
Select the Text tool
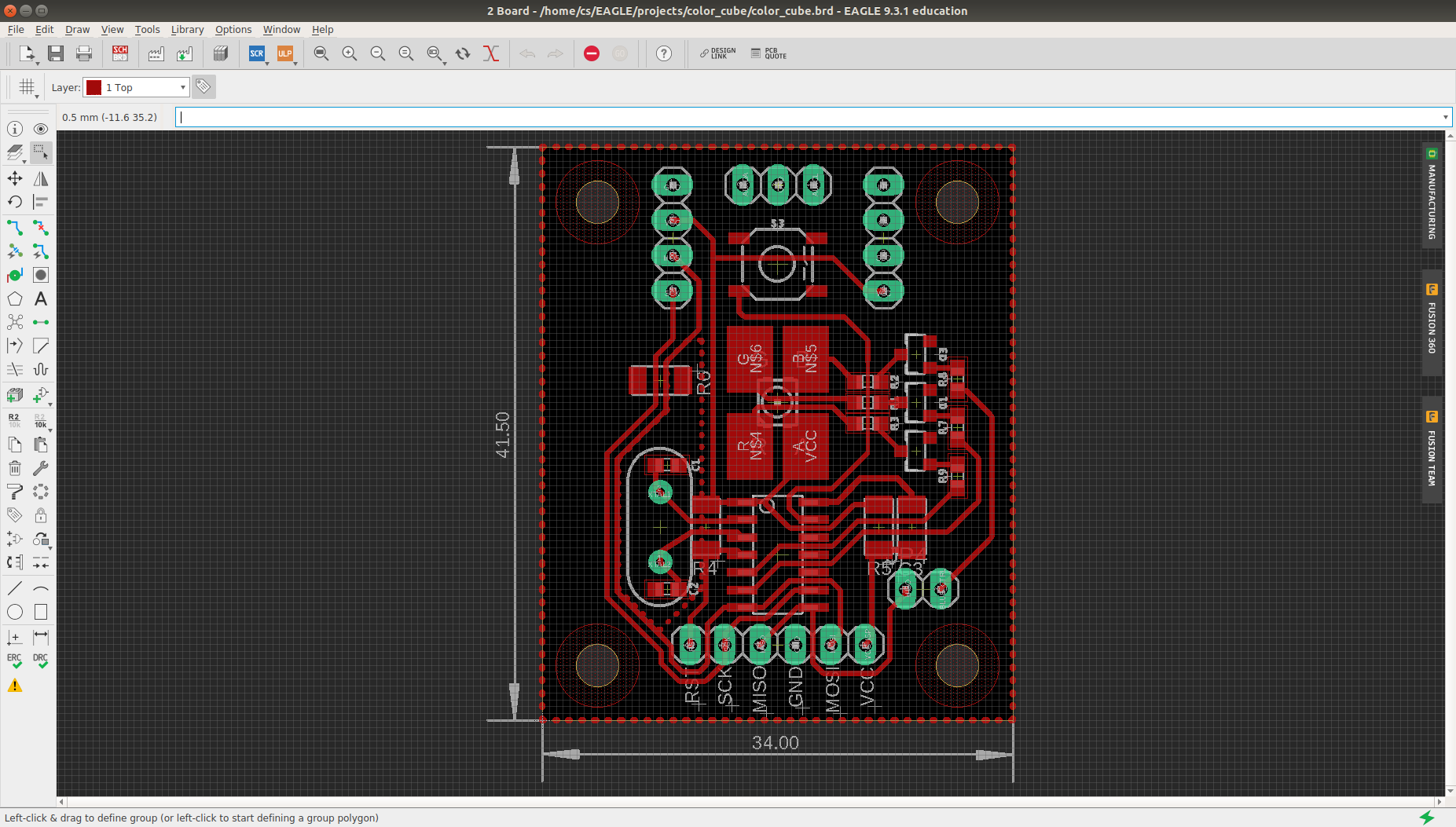point(41,299)
